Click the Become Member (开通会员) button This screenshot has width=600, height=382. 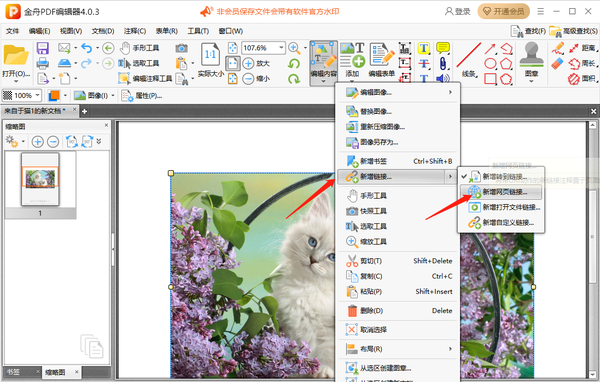click(503, 11)
